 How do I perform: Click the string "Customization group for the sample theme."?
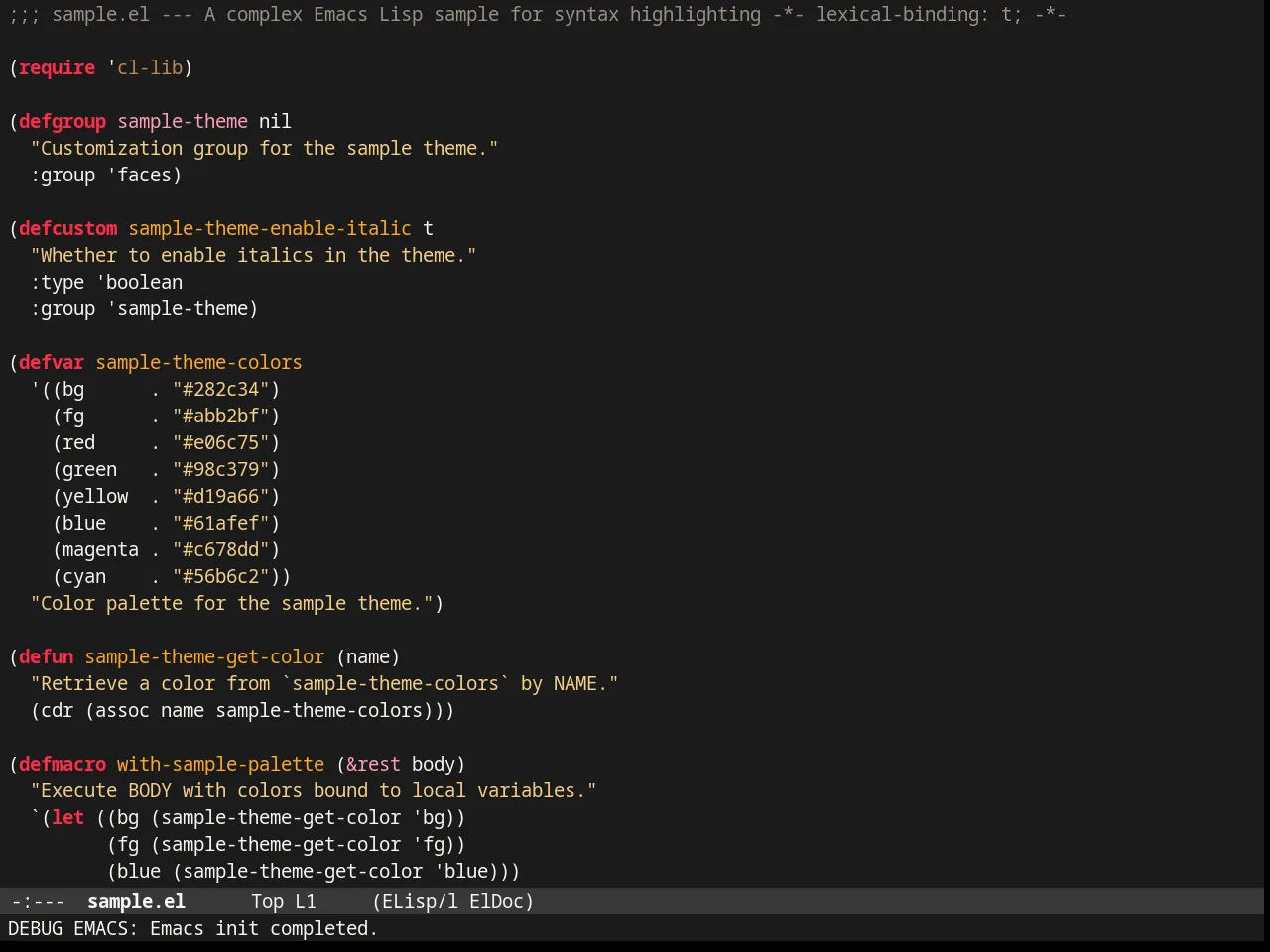[x=265, y=148]
